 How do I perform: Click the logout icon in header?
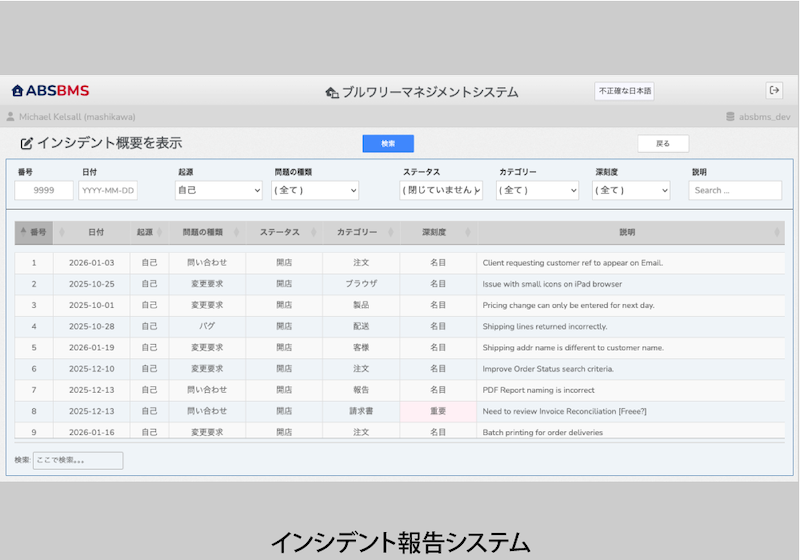(774, 90)
